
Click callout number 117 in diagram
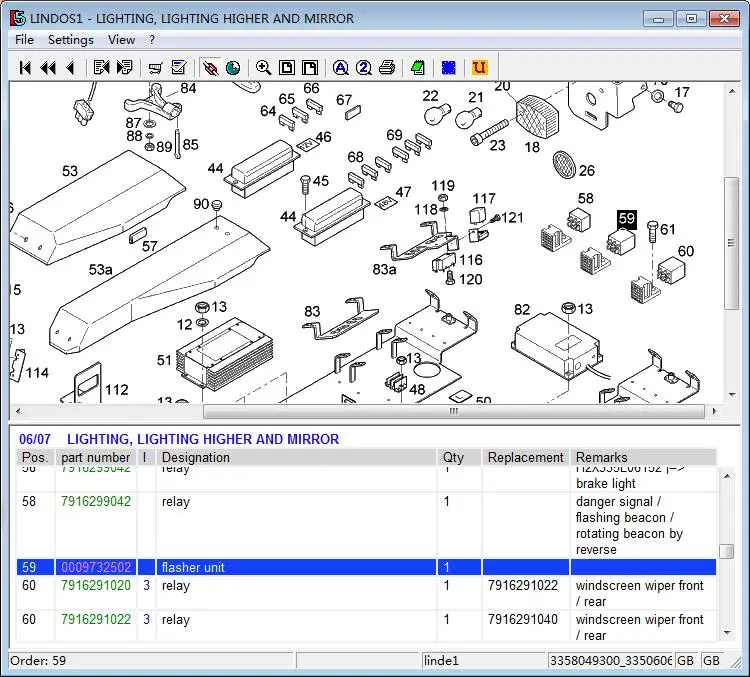click(484, 199)
